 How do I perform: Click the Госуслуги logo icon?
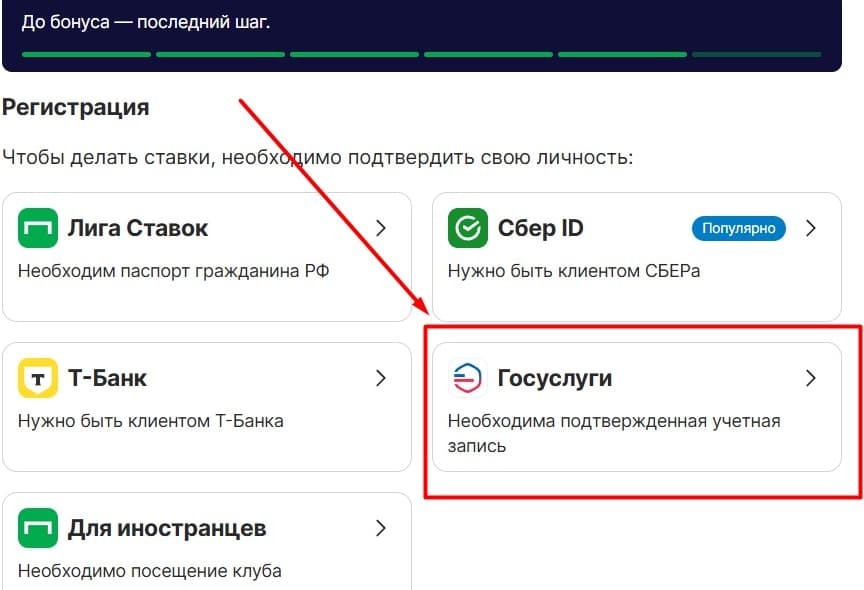[x=467, y=377]
